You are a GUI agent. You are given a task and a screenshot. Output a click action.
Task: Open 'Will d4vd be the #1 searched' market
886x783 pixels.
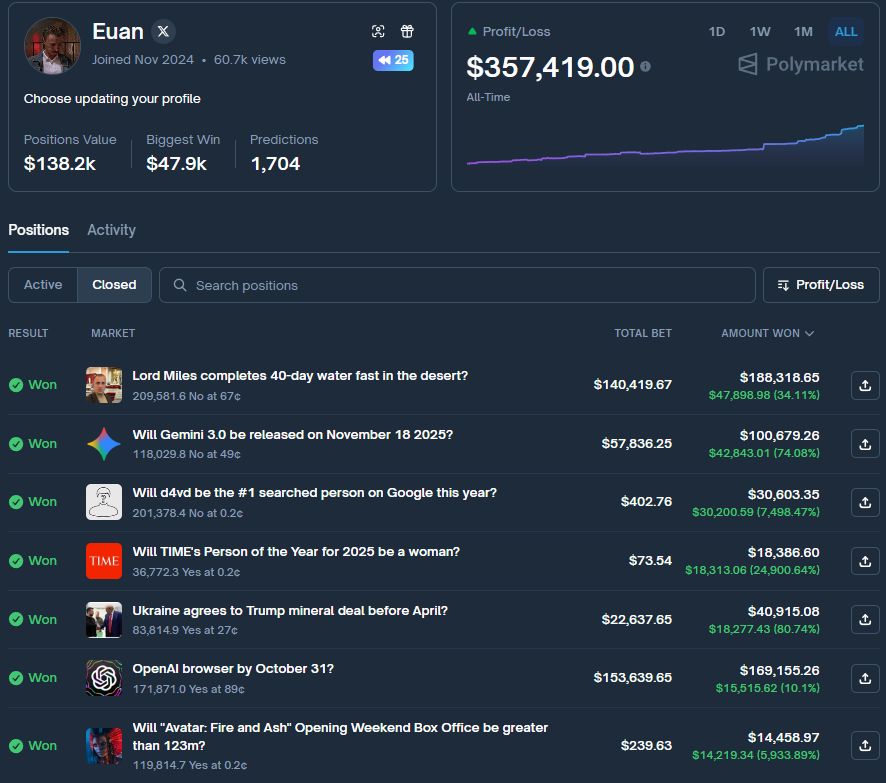pos(315,493)
